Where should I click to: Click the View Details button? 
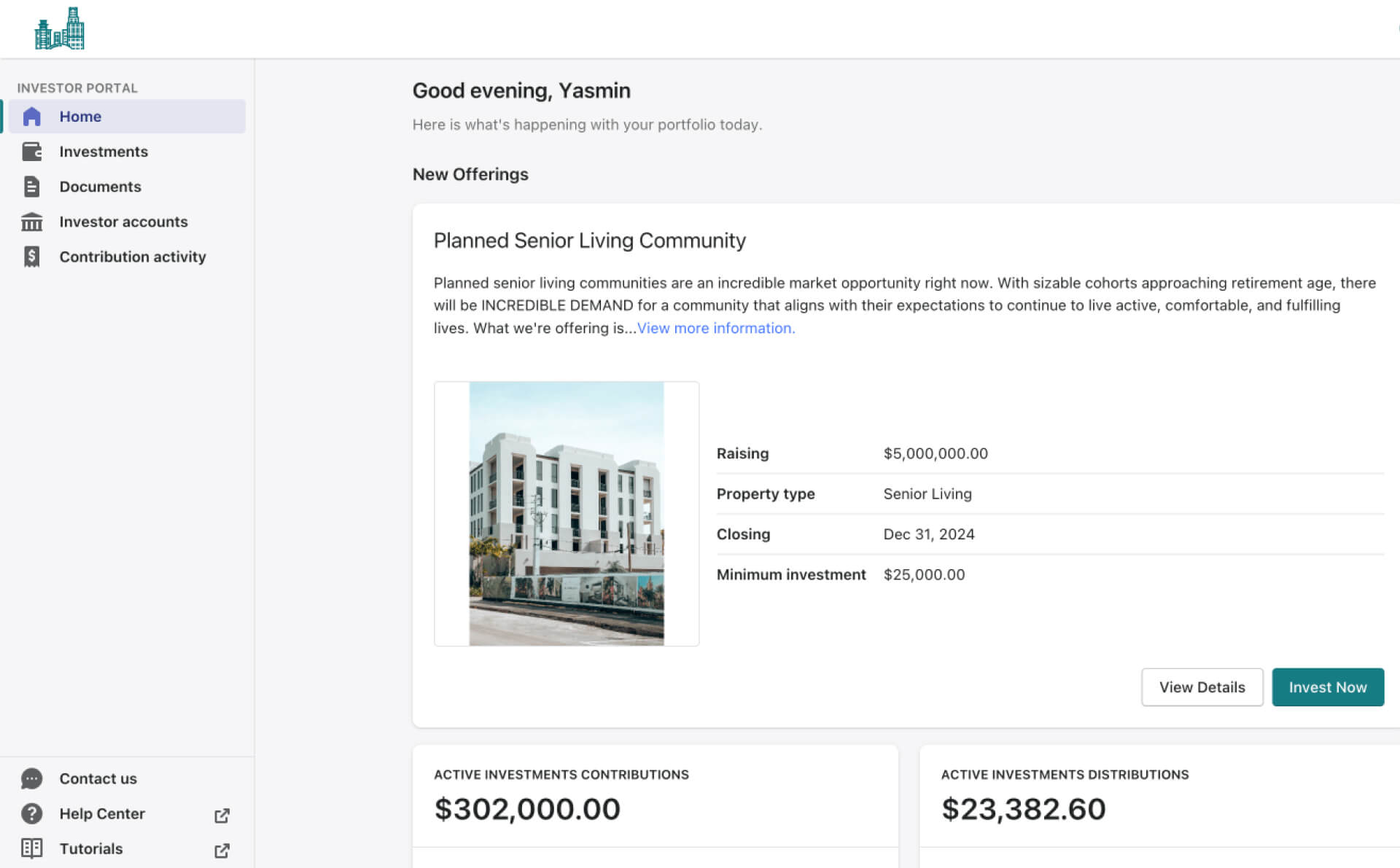(x=1202, y=687)
